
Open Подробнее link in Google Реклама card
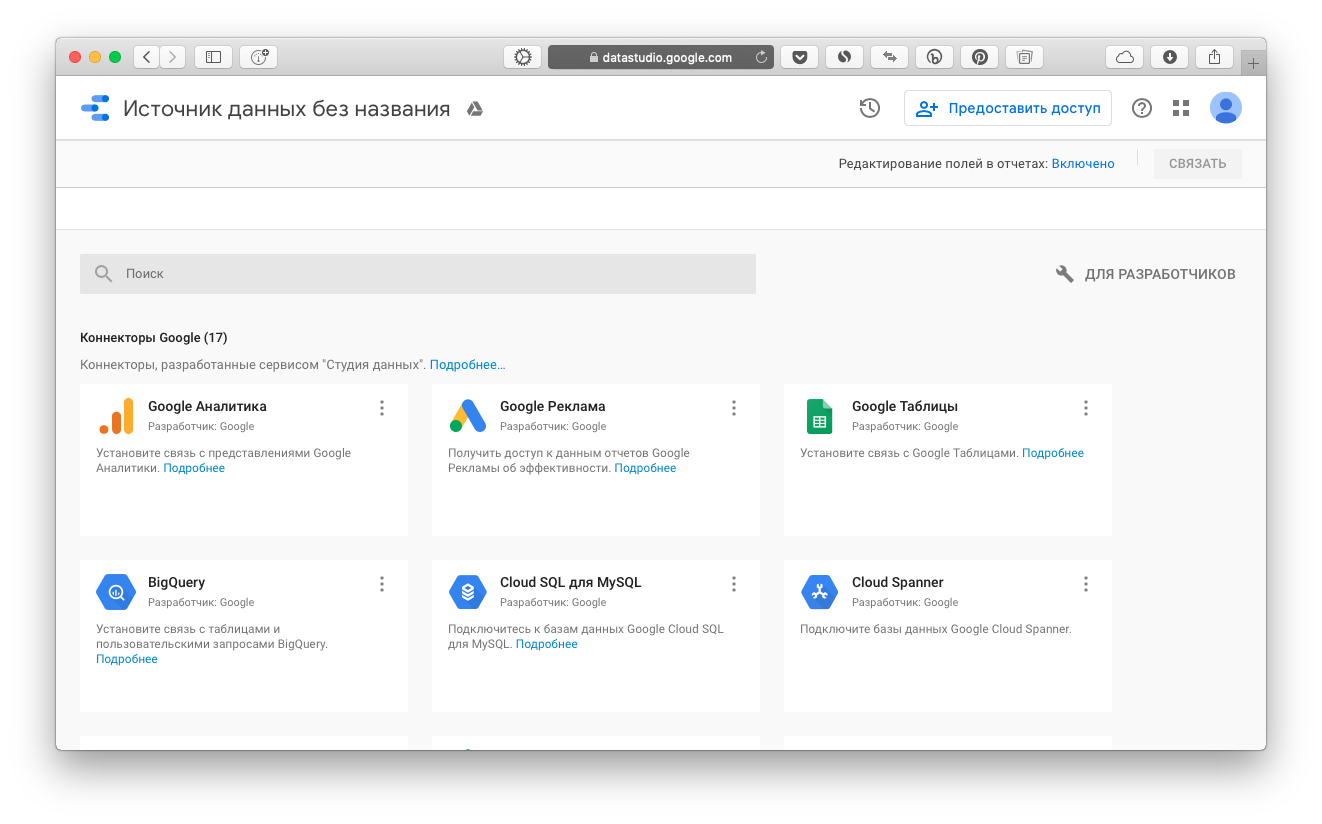click(645, 468)
